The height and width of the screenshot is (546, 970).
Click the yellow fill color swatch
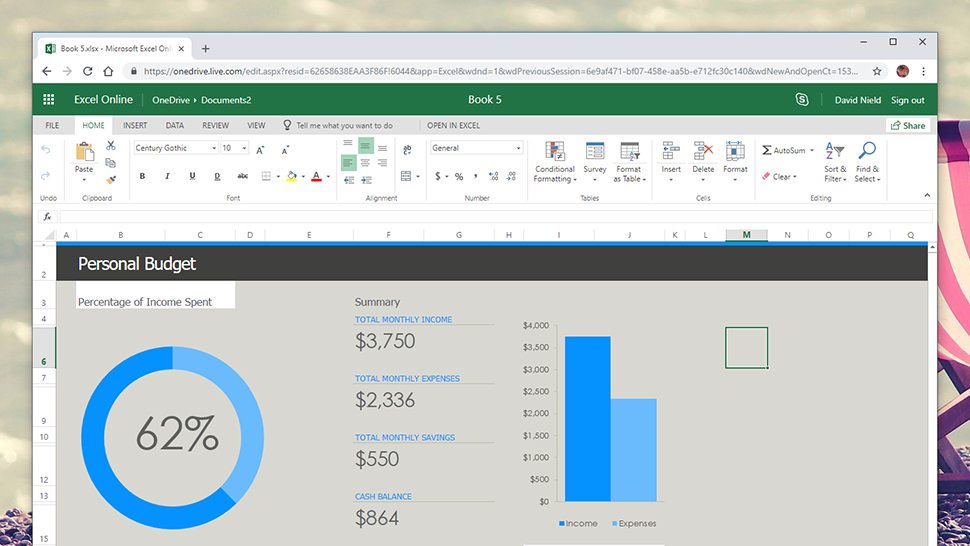(x=291, y=176)
